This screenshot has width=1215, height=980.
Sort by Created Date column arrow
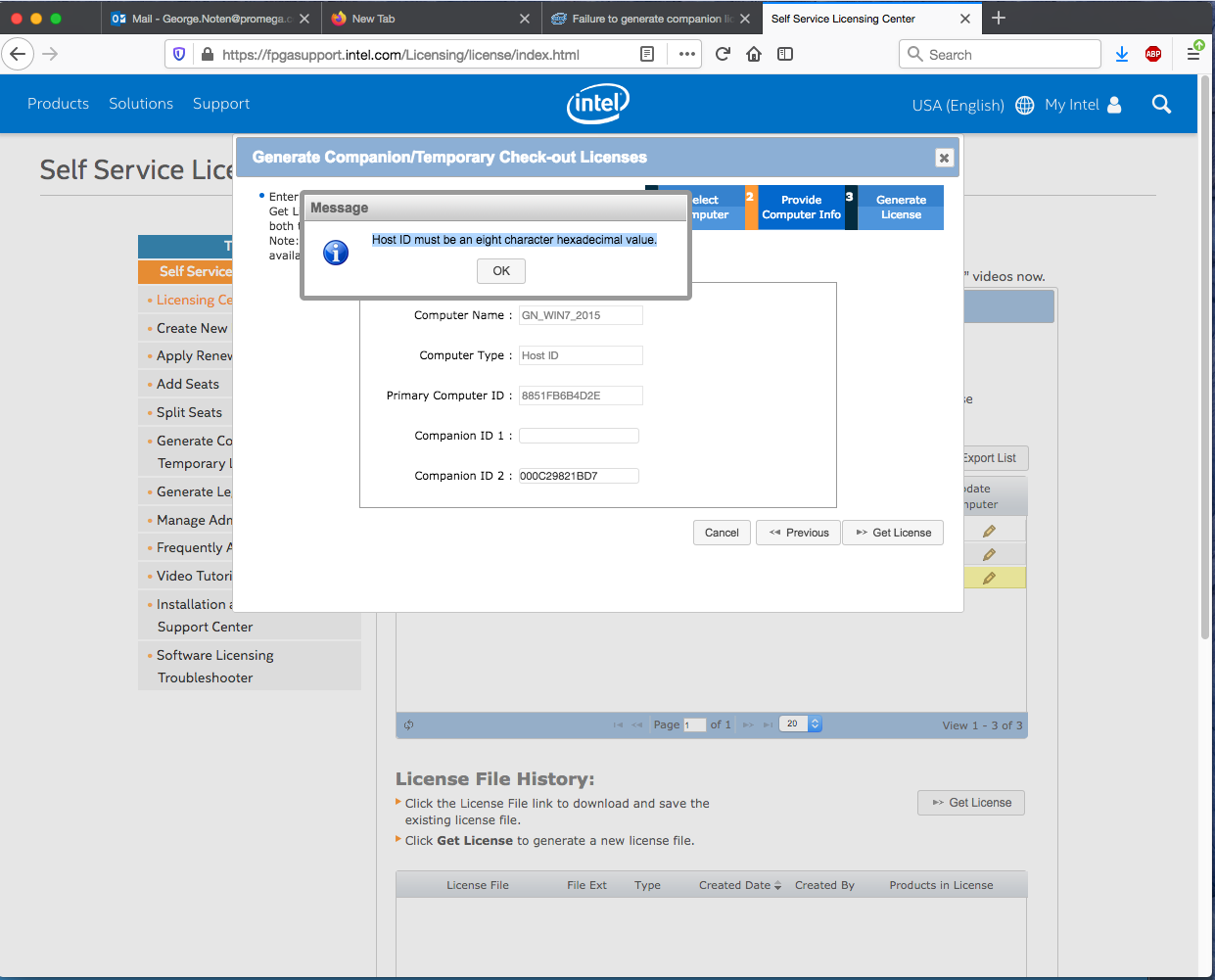(x=777, y=885)
